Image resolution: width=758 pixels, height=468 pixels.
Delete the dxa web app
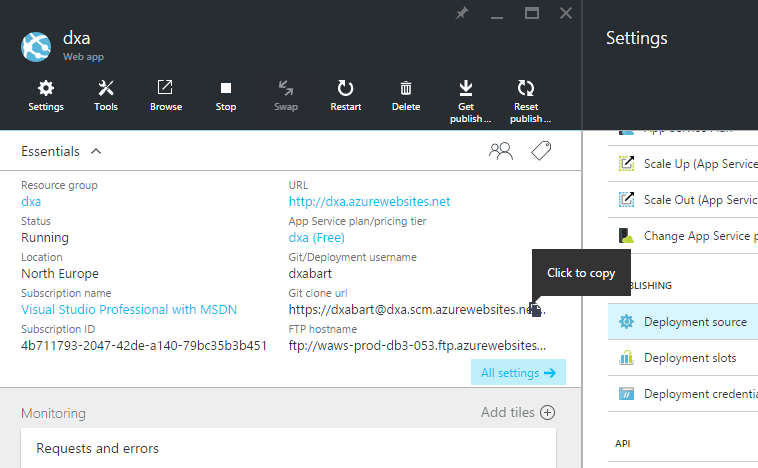pyautogui.click(x=406, y=96)
